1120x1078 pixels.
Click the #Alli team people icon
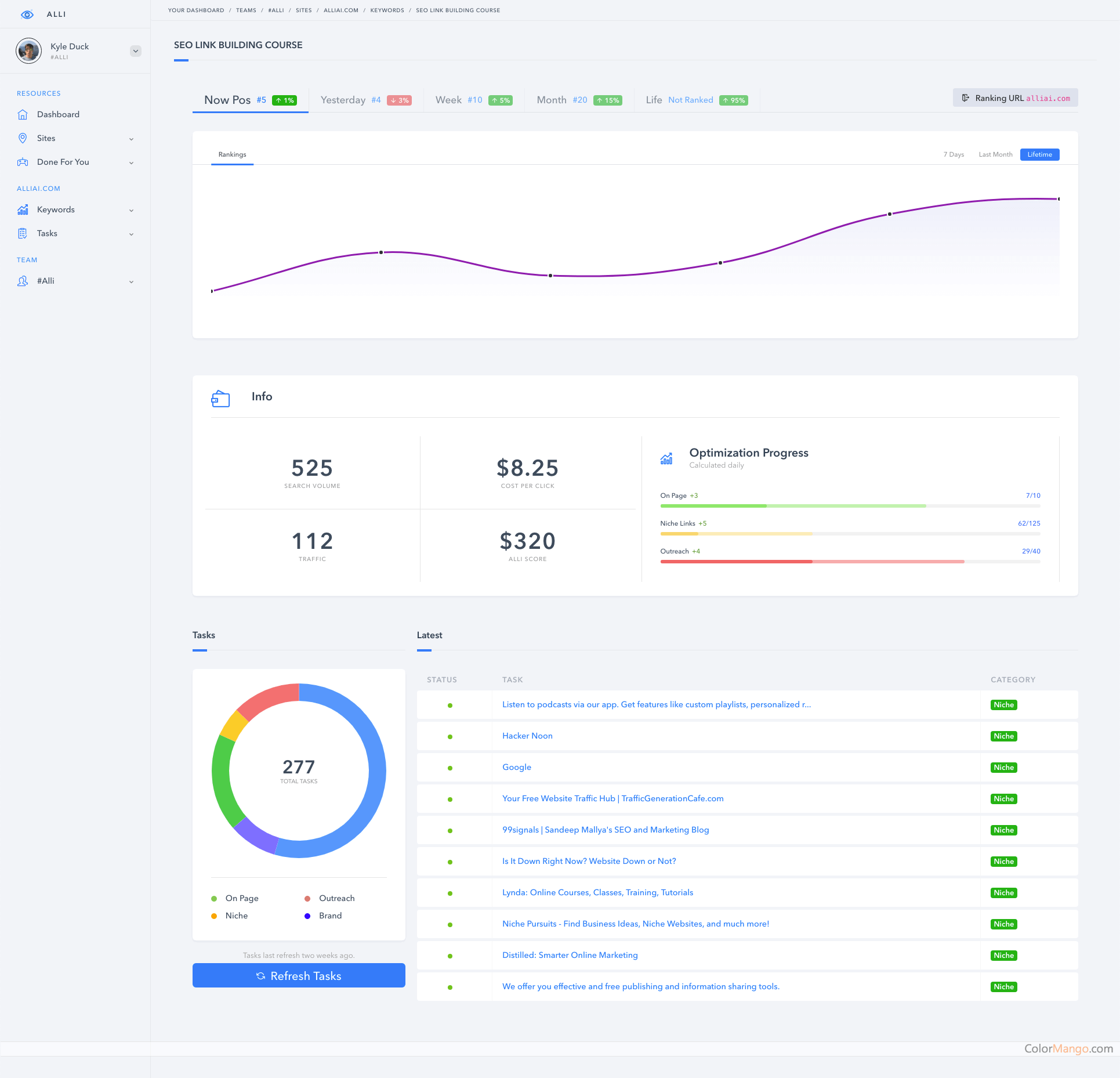coord(22,281)
